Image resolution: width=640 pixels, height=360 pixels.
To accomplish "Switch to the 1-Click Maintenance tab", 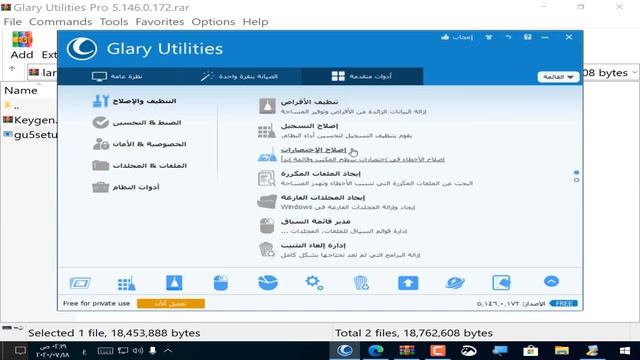I will click(x=240, y=76).
